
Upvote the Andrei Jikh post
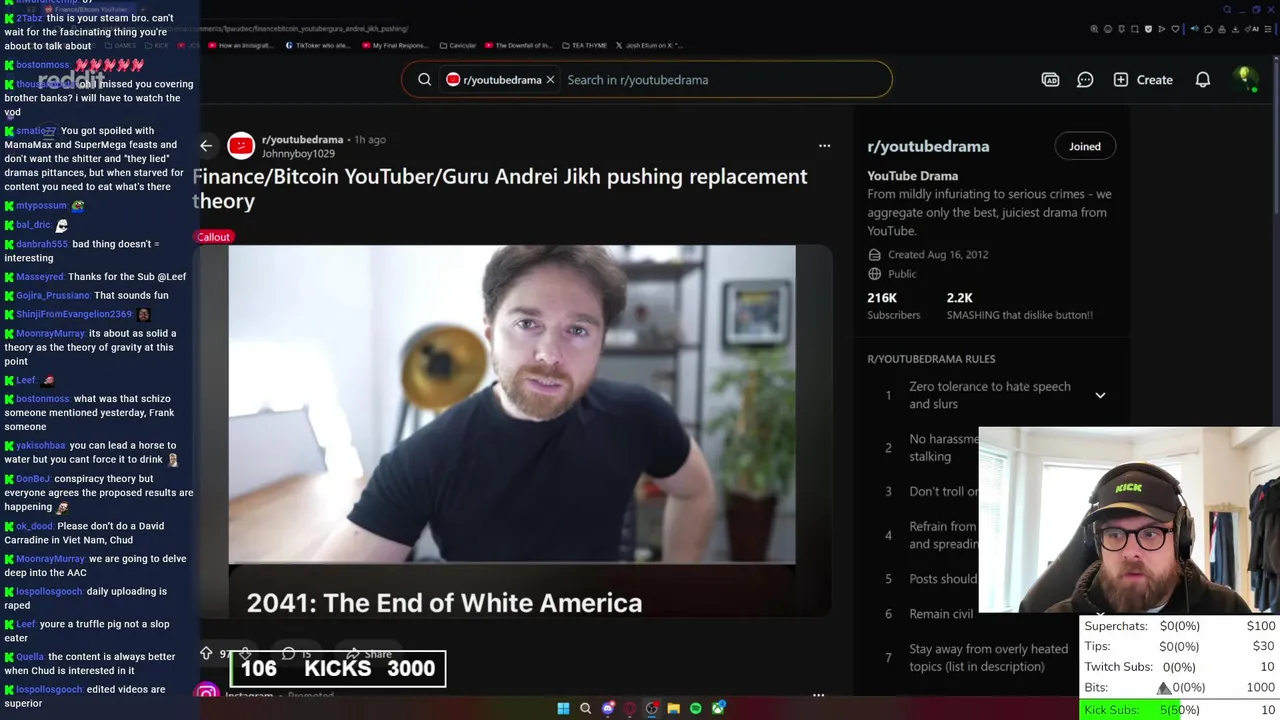(x=206, y=653)
